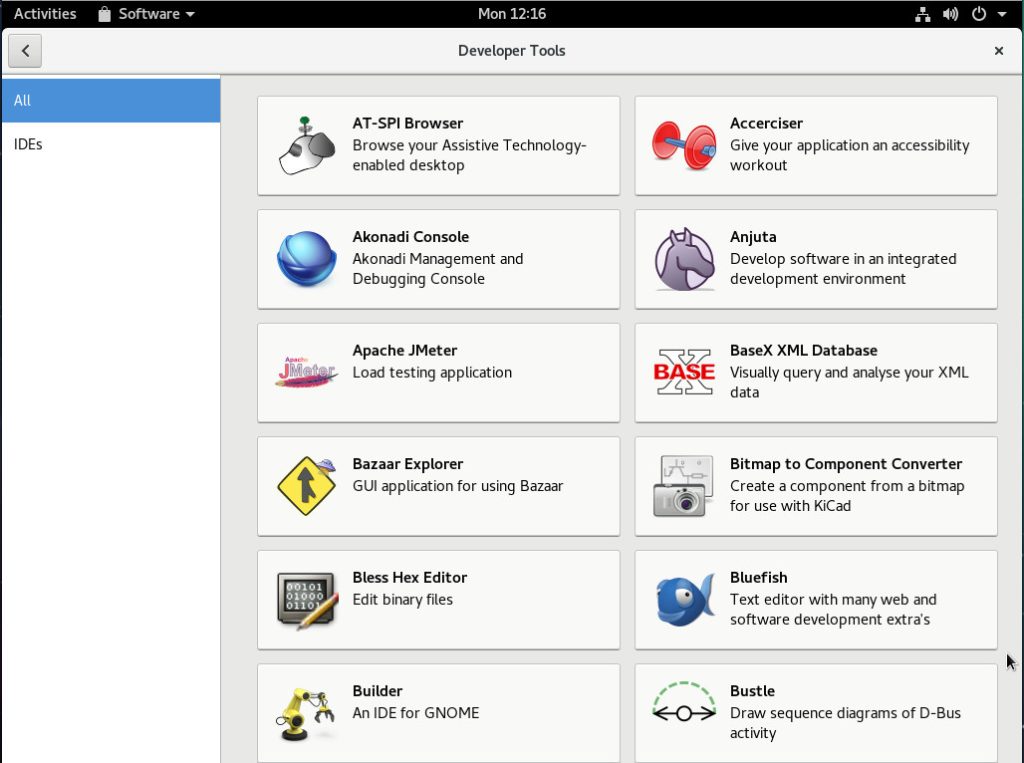
Task: Click the Anjuta horse head icon
Action: [x=683, y=259]
